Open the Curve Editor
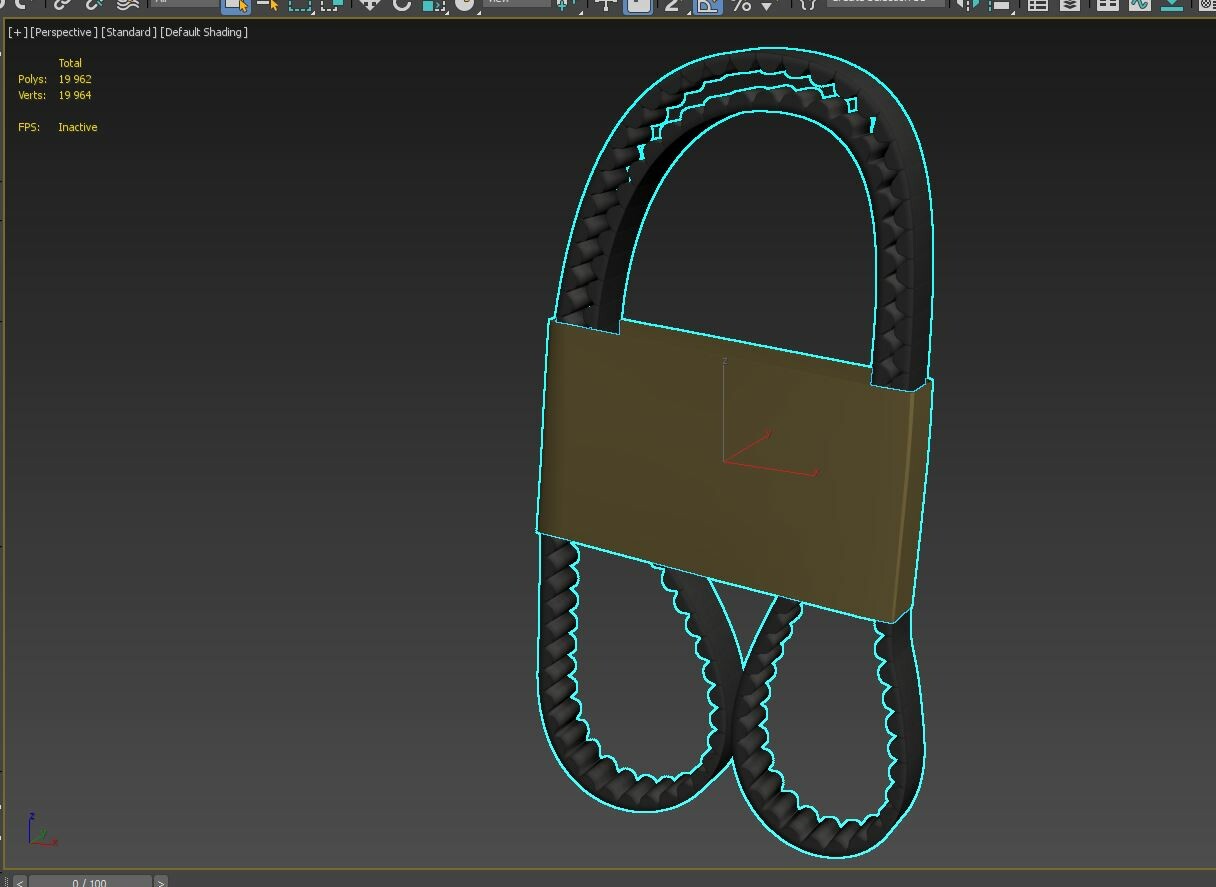The height and width of the screenshot is (887, 1216). coord(1139,5)
